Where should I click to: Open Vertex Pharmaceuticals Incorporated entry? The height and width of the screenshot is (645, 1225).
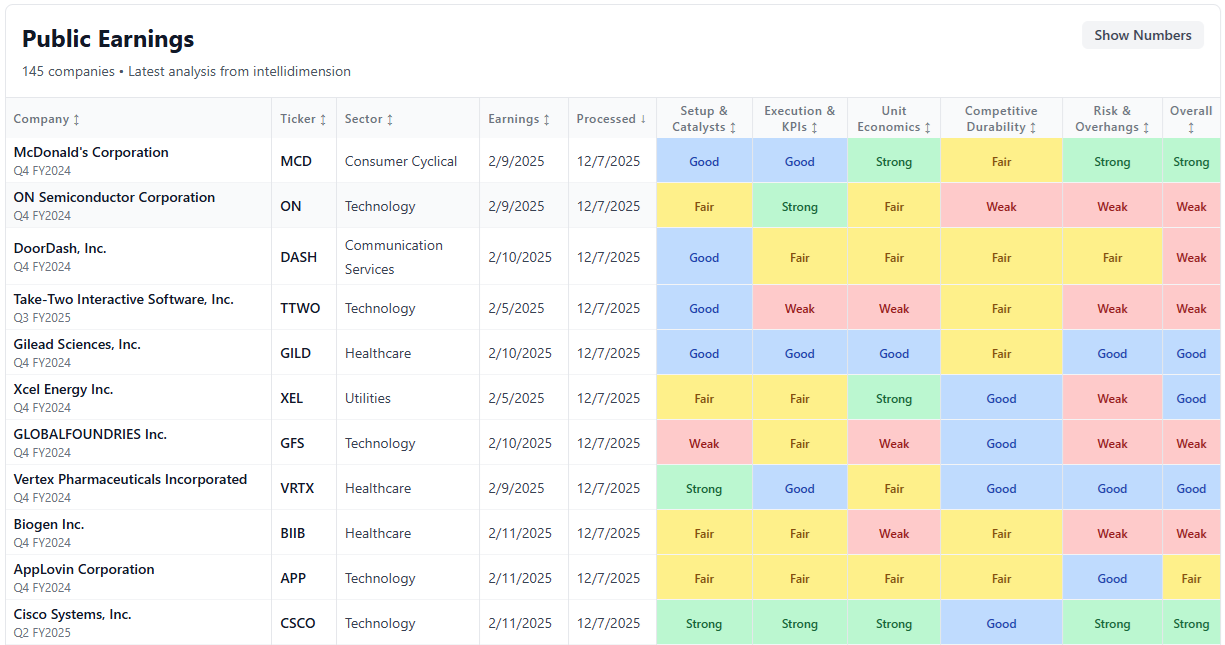click(130, 480)
